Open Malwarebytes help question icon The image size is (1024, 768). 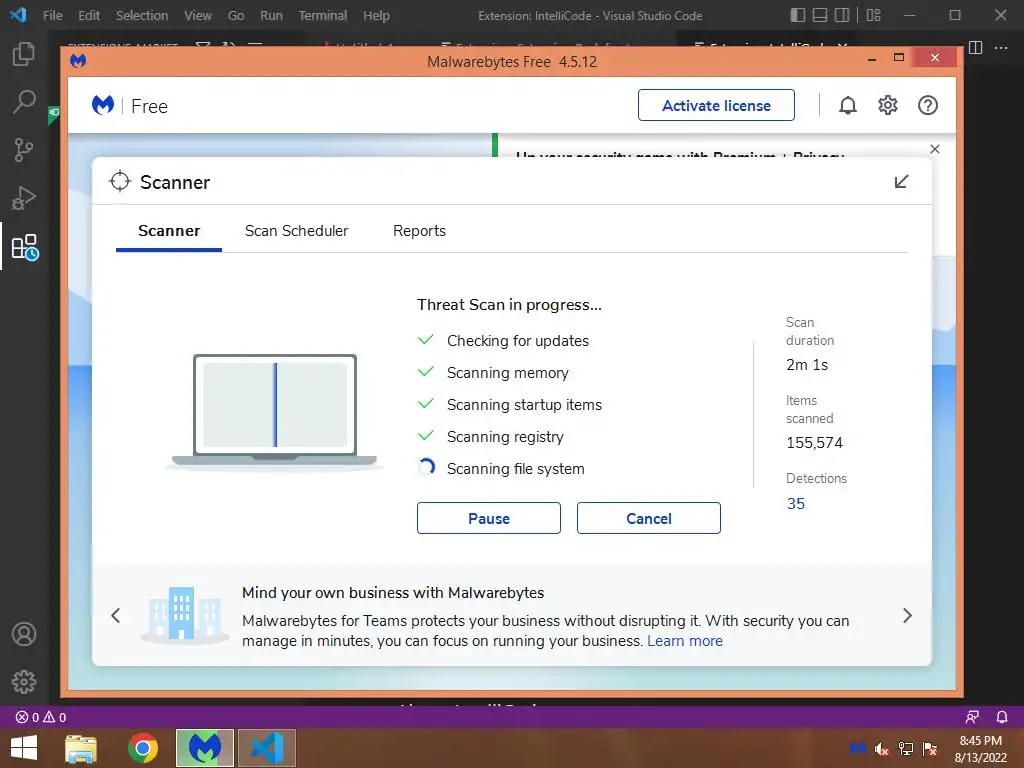click(x=927, y=105)
